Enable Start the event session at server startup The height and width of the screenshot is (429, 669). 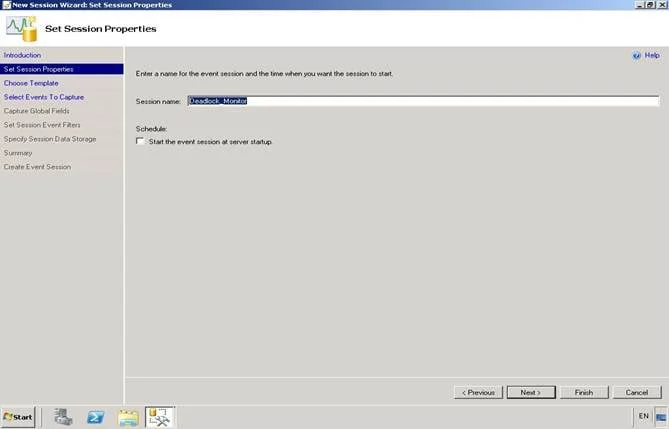coord(140,141)
